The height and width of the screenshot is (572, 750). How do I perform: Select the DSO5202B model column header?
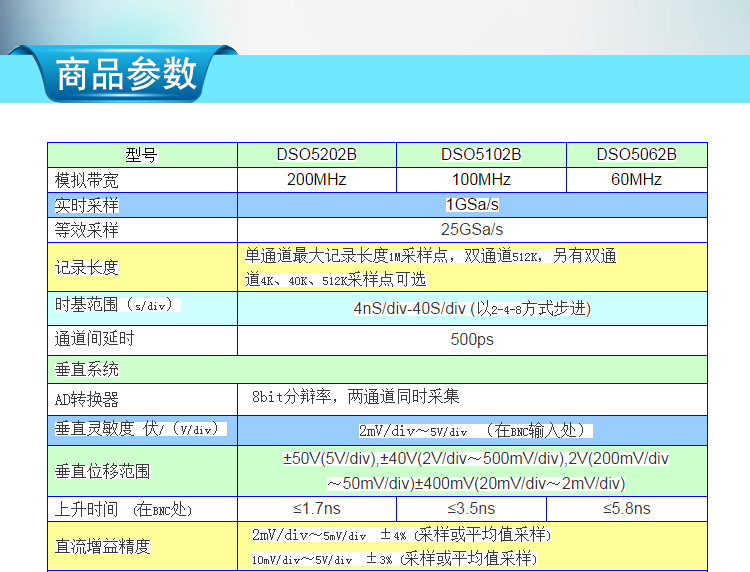pyautogui.click(x=316, y=155)
